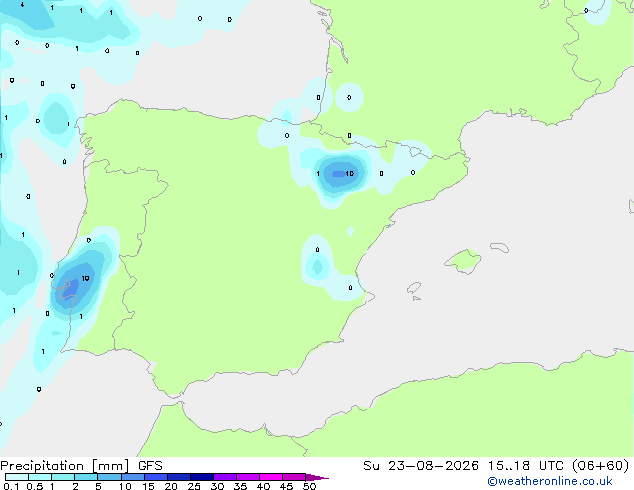634x490 pixels.
Task: Click the '15..18 UTC' time text
Action: pos(526,466)
